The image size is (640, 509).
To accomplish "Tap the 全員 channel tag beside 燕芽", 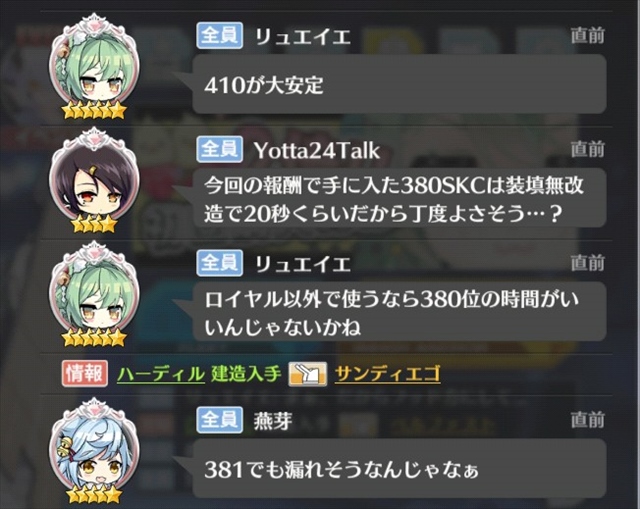I will pos(220,420).
